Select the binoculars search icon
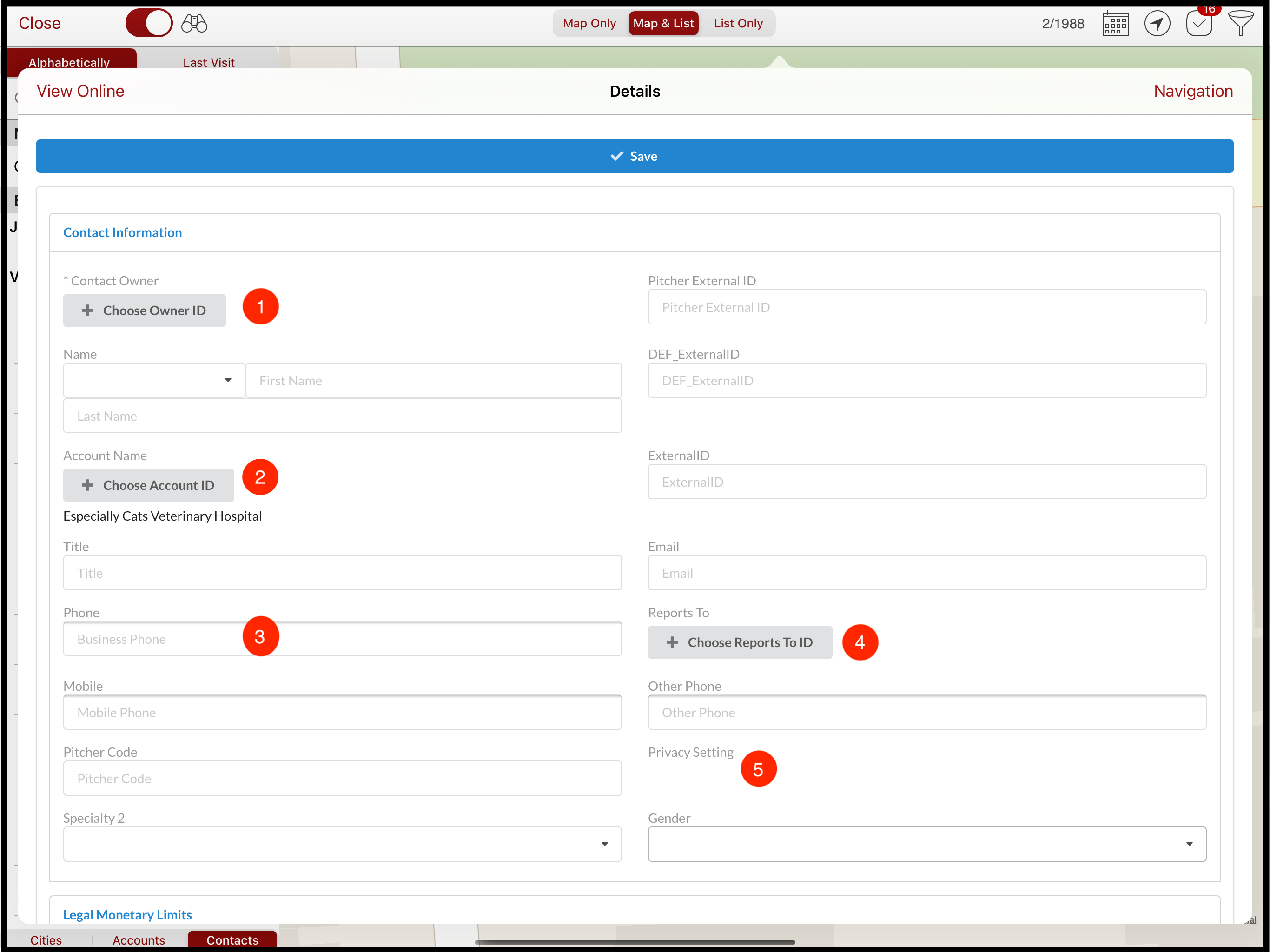This screenshot has width=1270, height=952. 193,23
